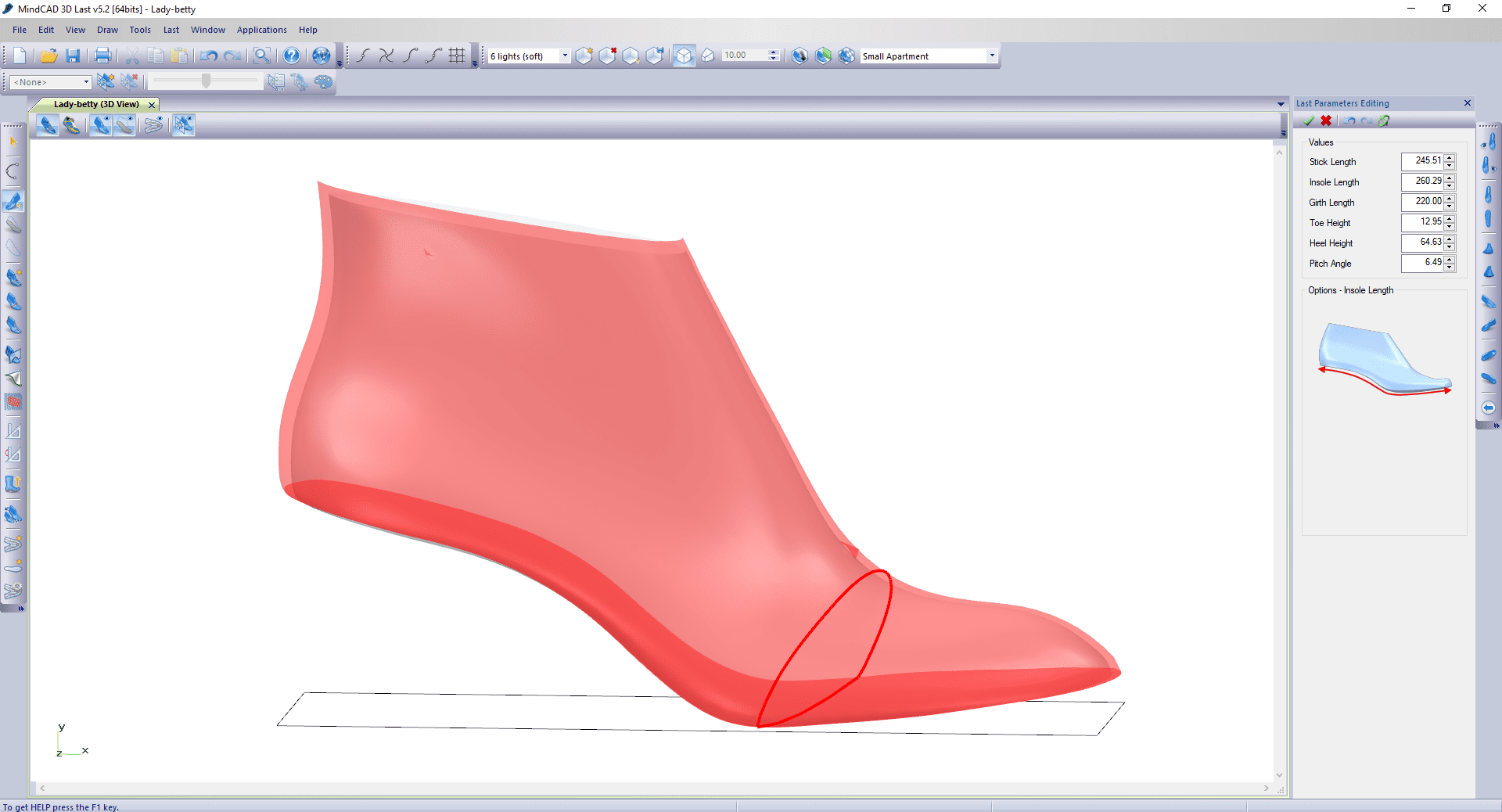
Task: Increase the Heel Height value
Action: [1450, 239]
